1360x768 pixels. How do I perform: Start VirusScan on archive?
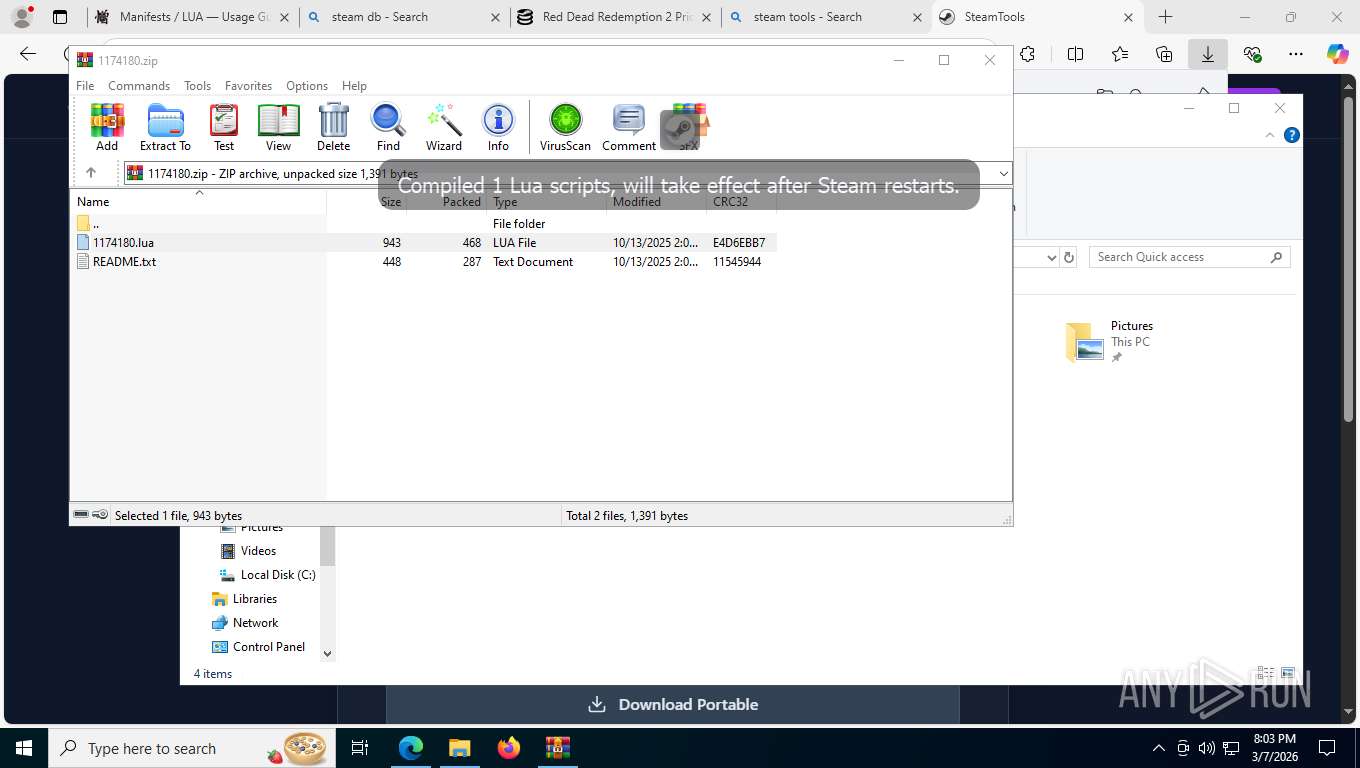coord(565,127)
